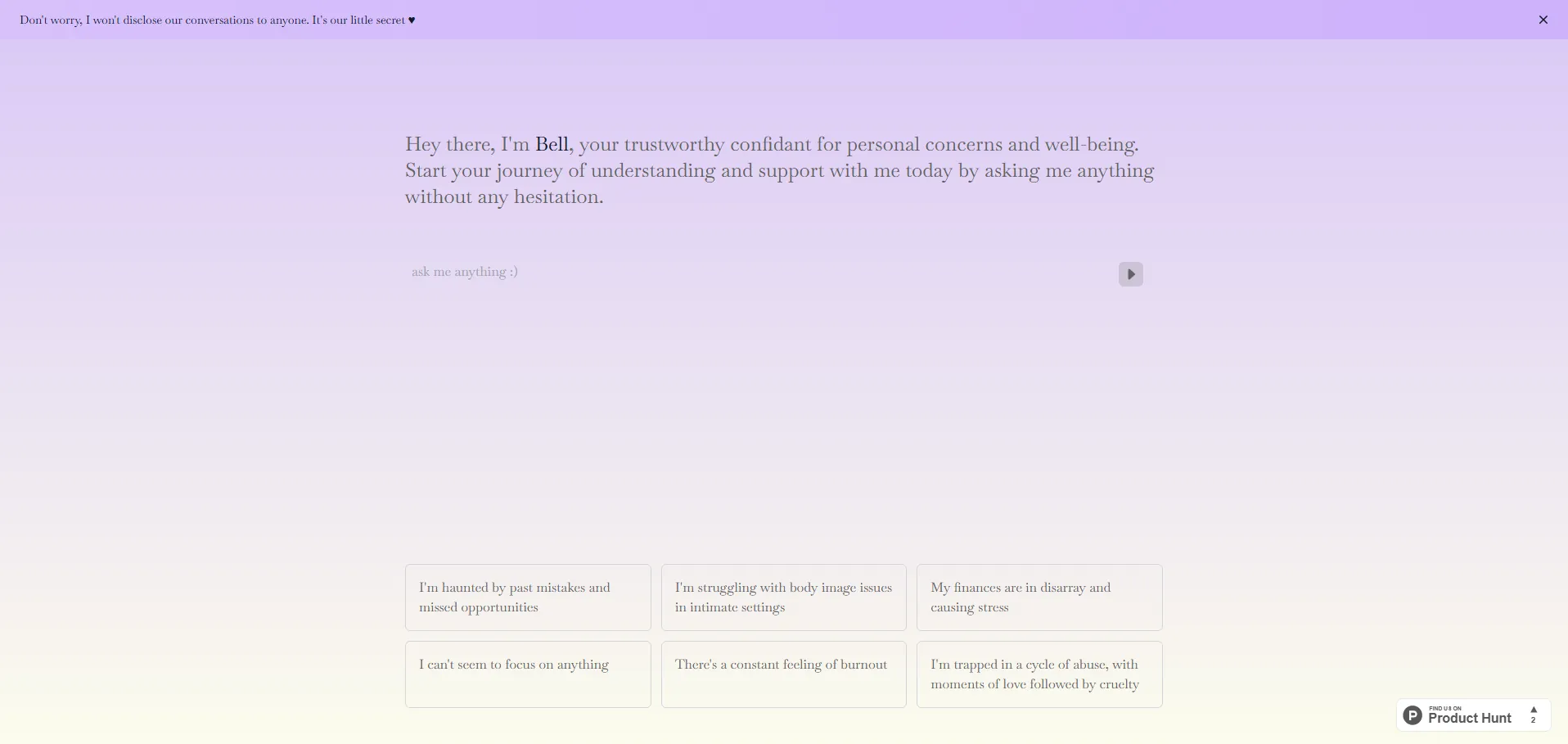Click the name "Bell" in the greeting
The image size is (1568, 744).
pos(552,145)
